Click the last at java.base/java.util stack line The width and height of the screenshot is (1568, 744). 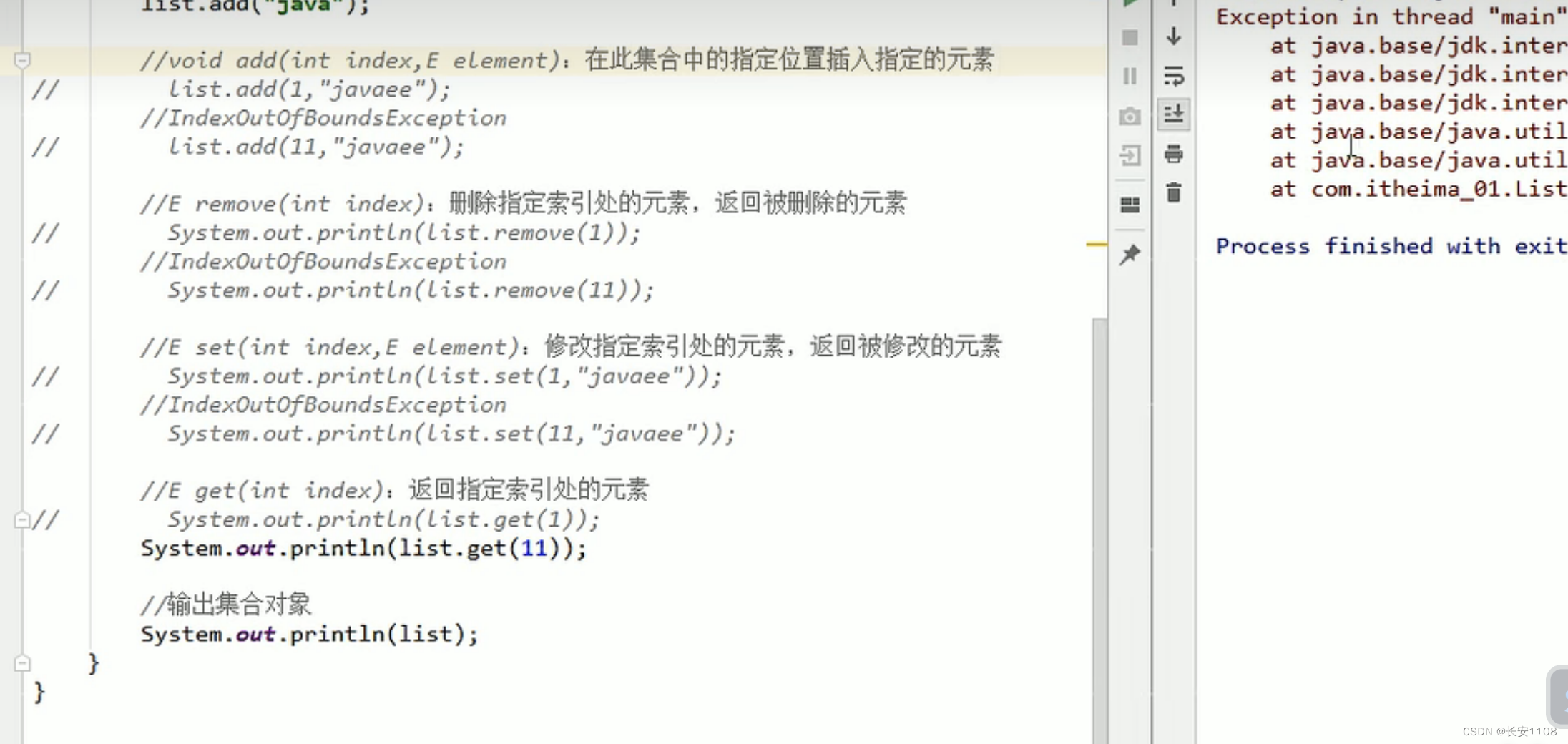[1418, 160]
